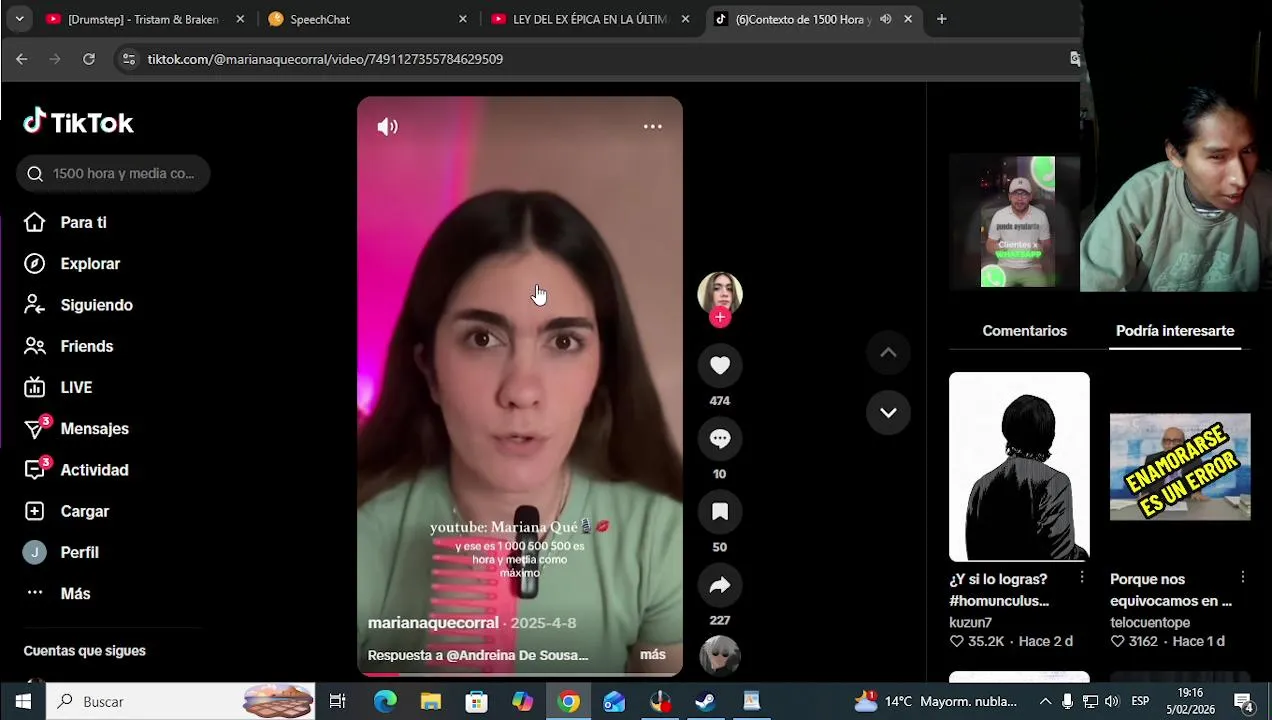
Task: Switch to SpeechChat browser tab
Action: (x=366, y=19)
